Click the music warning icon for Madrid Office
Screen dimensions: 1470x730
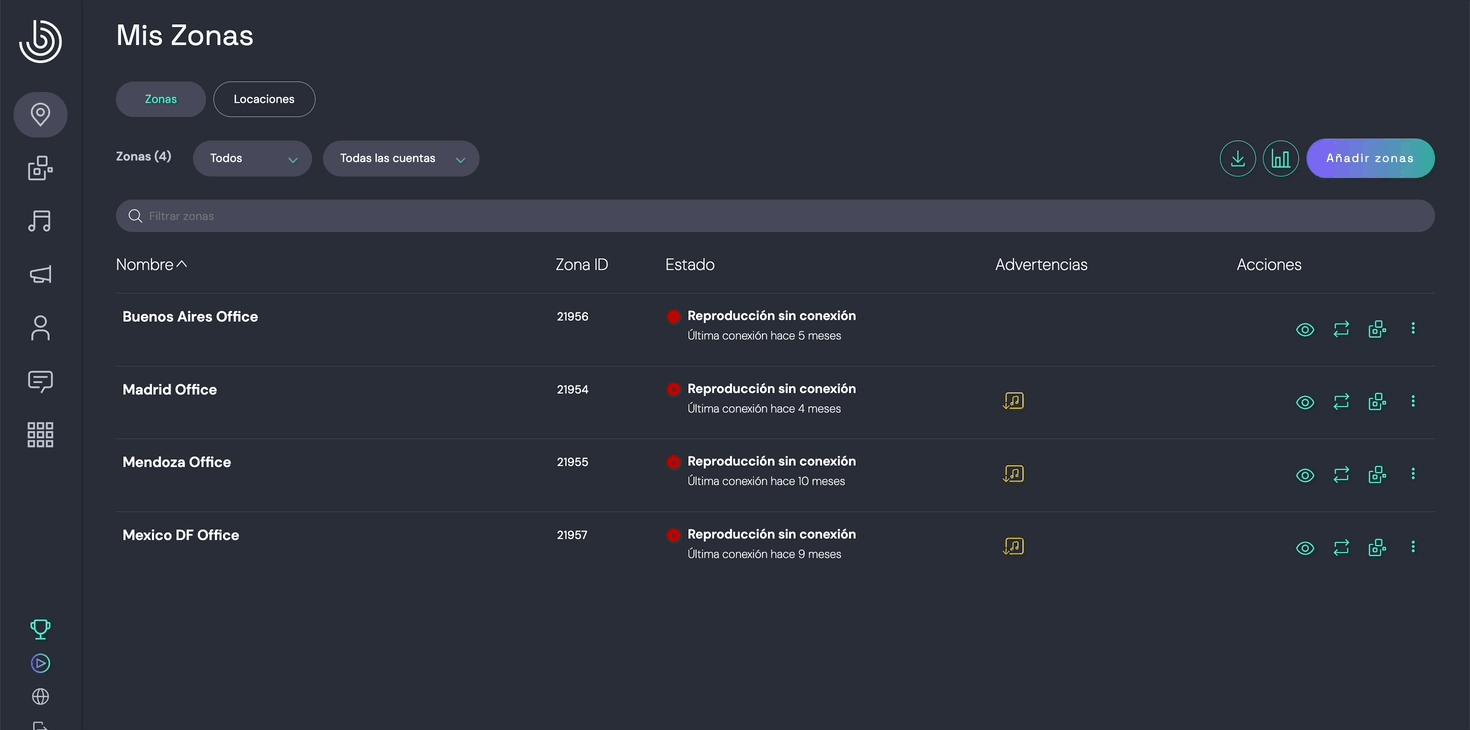1013,401
